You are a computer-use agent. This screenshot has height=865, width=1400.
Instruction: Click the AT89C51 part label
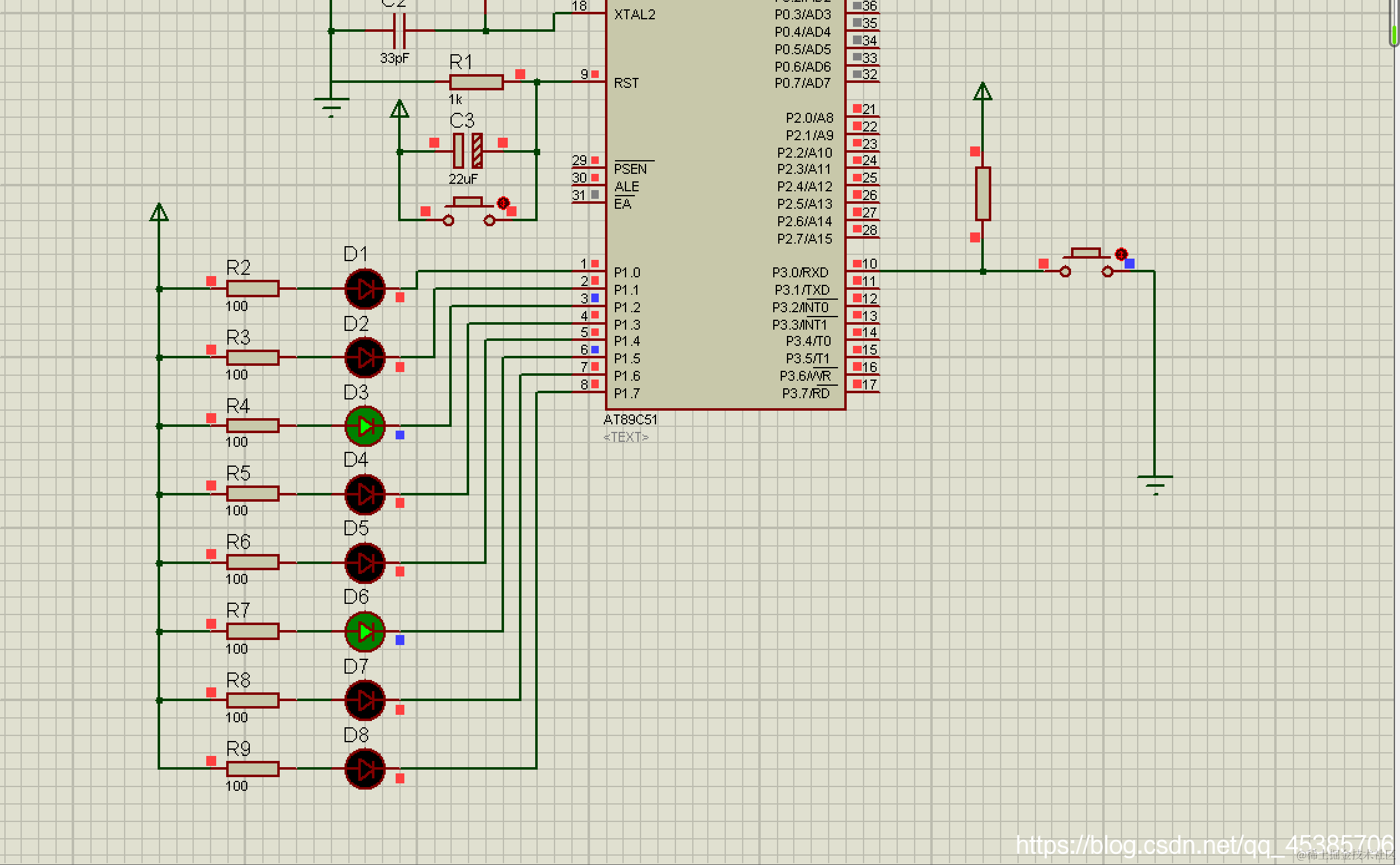tap(630, 420)
